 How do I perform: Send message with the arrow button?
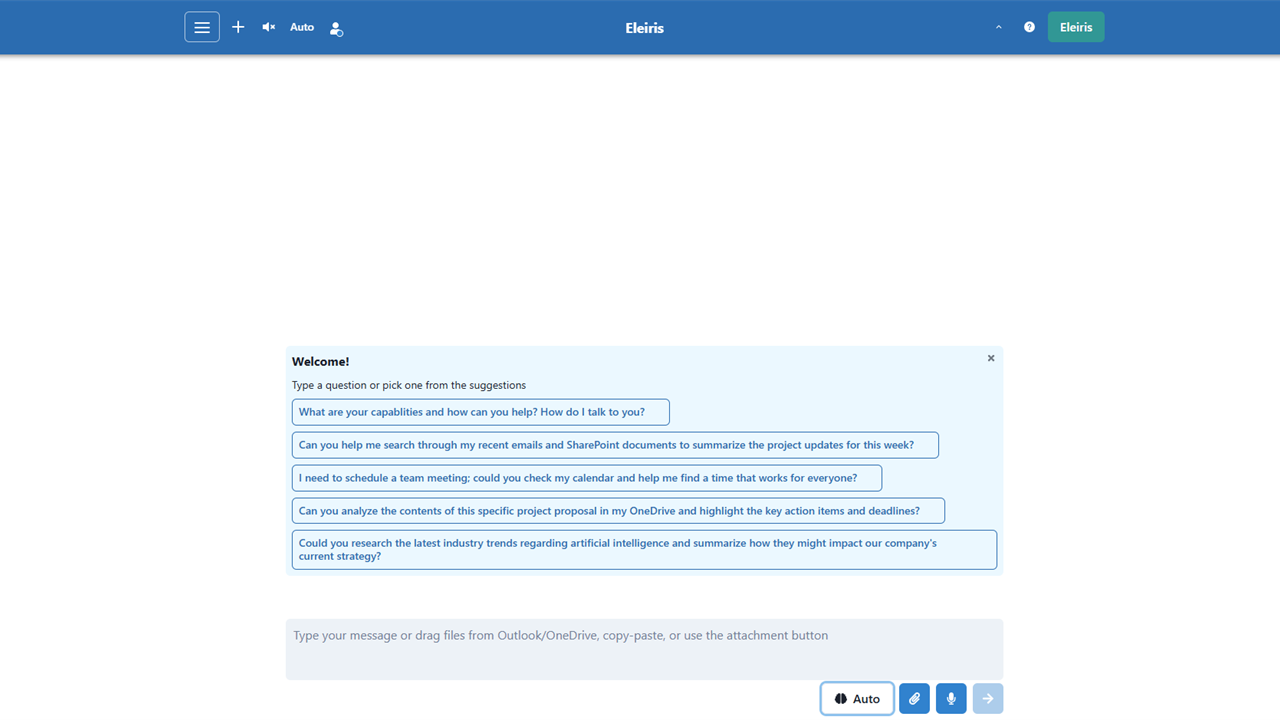(988, 699)
